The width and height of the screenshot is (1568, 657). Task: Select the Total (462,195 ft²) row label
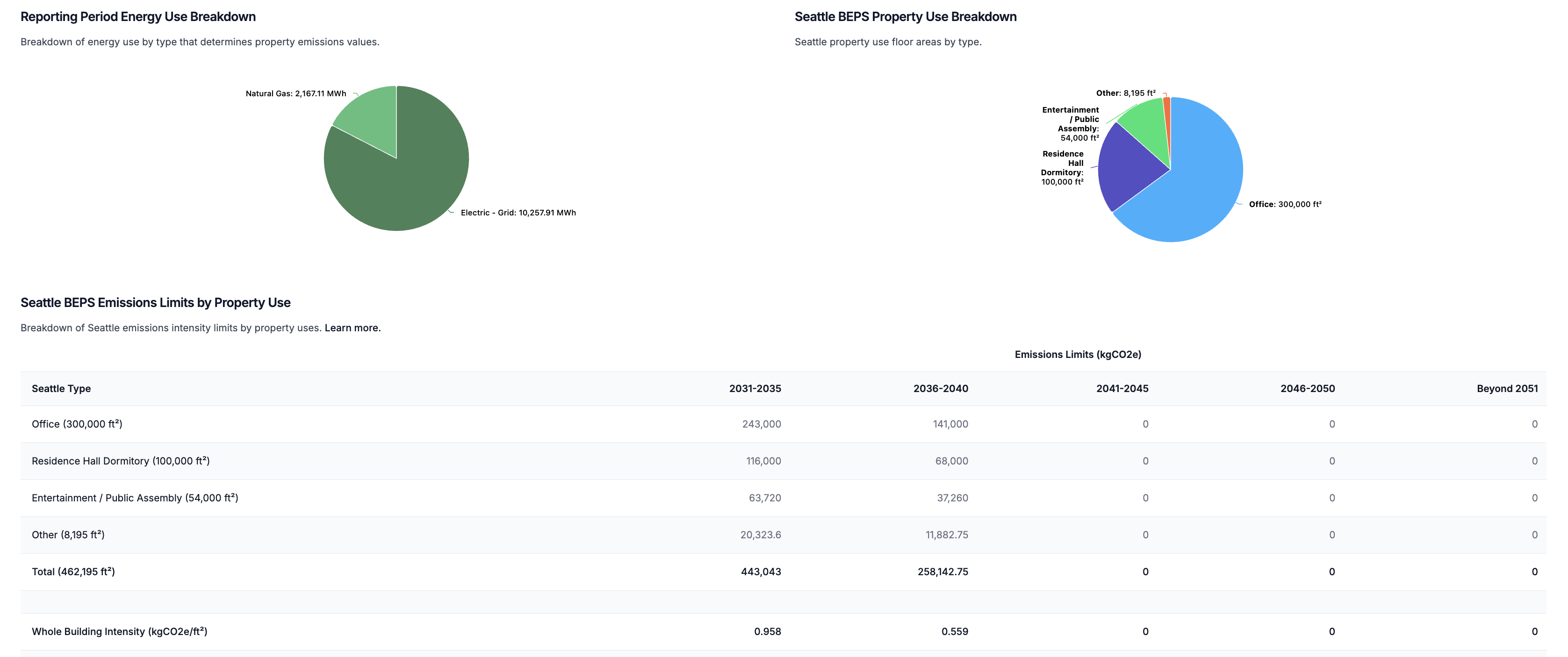pos(73,572)
